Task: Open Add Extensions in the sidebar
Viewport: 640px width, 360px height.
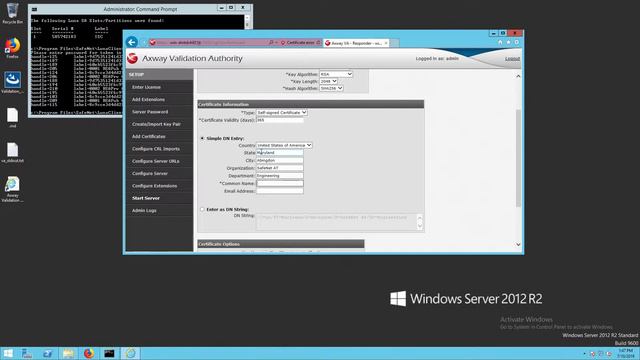Action: (x=148, y=99)
